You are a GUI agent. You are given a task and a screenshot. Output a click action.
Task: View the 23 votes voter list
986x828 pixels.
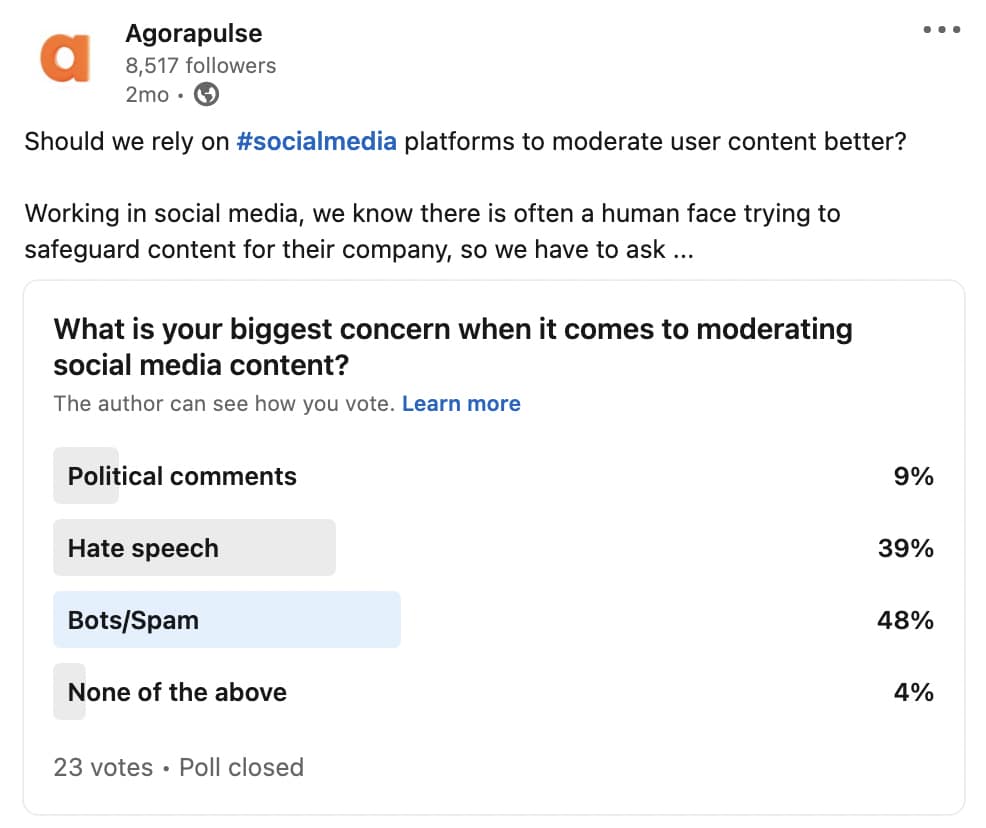103,767
